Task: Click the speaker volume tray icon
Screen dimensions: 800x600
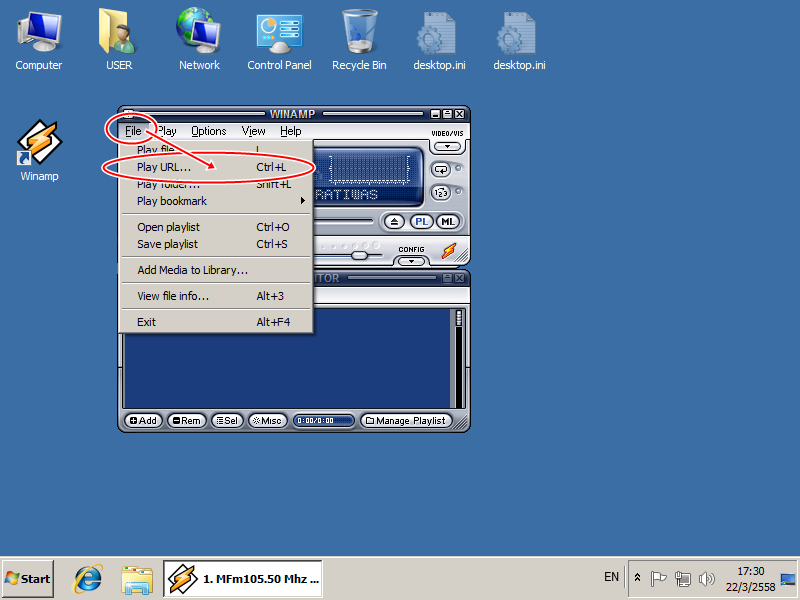Action: (x=707, y=579)
